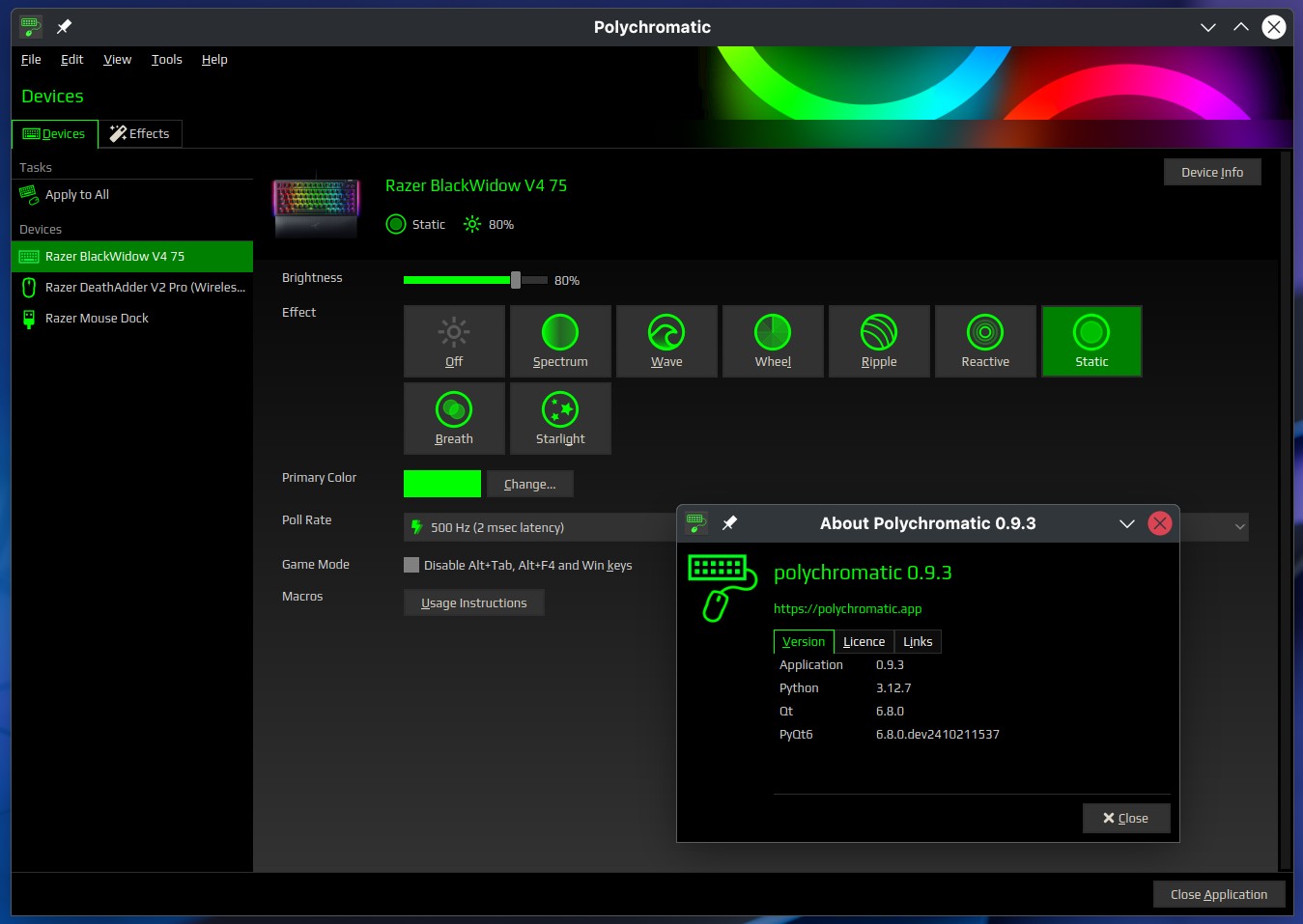Open the Edit menu
This screenshot has height=924, width=1303.
[x=72, y=60]
